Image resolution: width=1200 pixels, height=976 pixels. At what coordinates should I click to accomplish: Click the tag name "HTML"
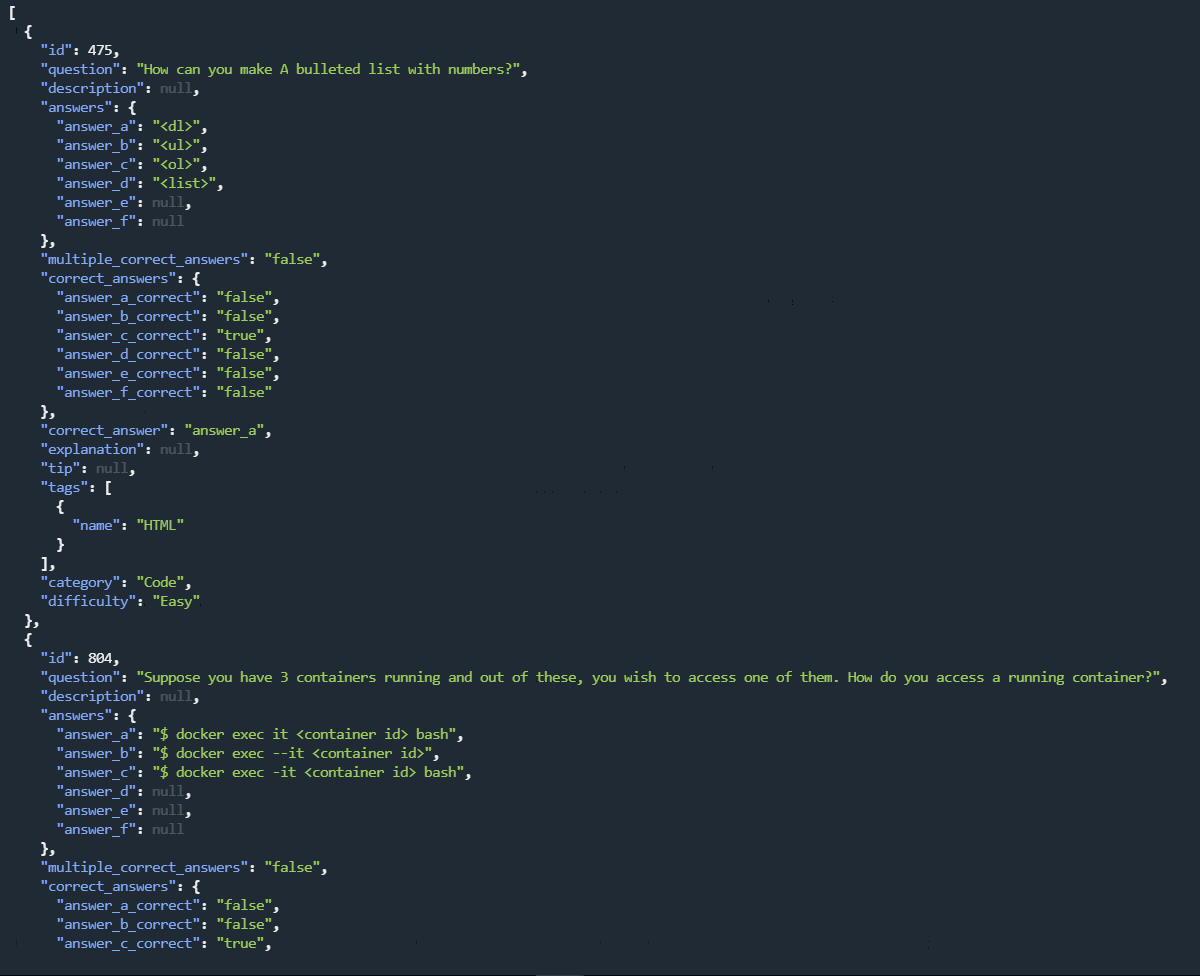point(160,524)
